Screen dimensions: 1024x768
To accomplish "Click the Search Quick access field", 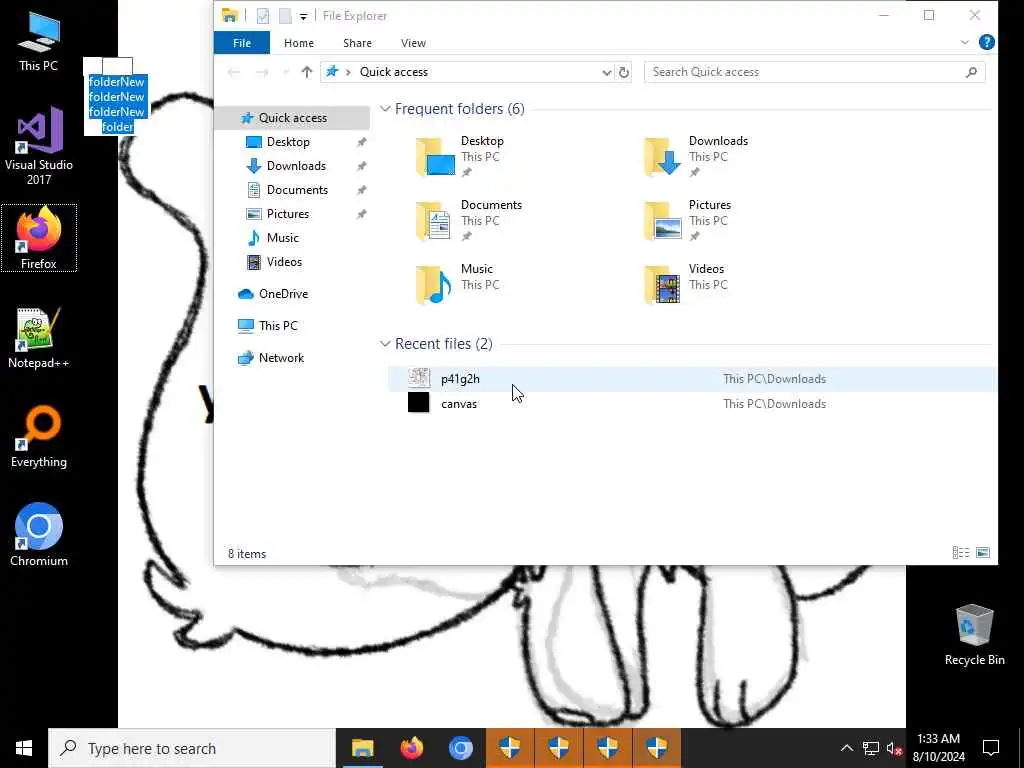I will click(814, 72).
